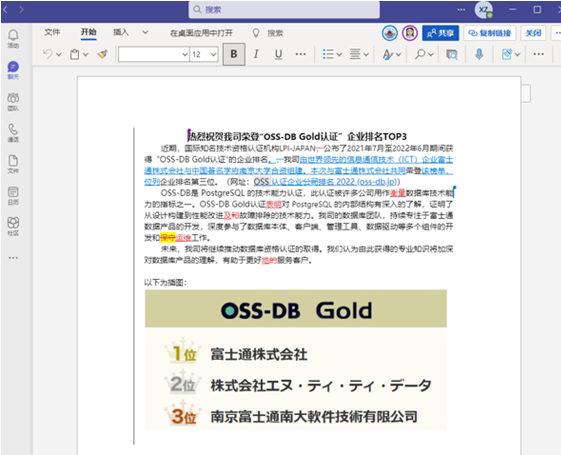
Task: Toggle Italic formatting
Action: tap(256, 54)
